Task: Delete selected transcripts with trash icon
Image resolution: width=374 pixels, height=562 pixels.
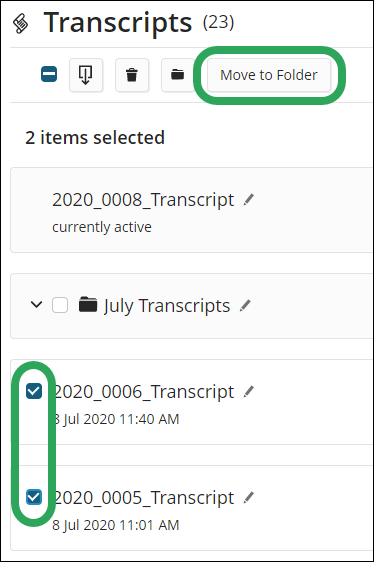Action: 132,75
